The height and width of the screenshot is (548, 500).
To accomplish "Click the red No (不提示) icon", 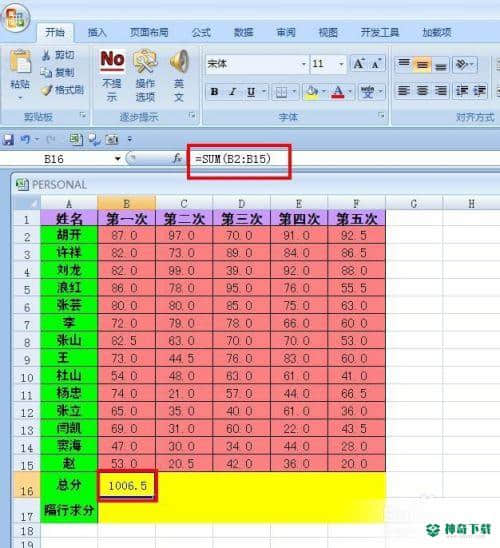I will pos(113,60).
